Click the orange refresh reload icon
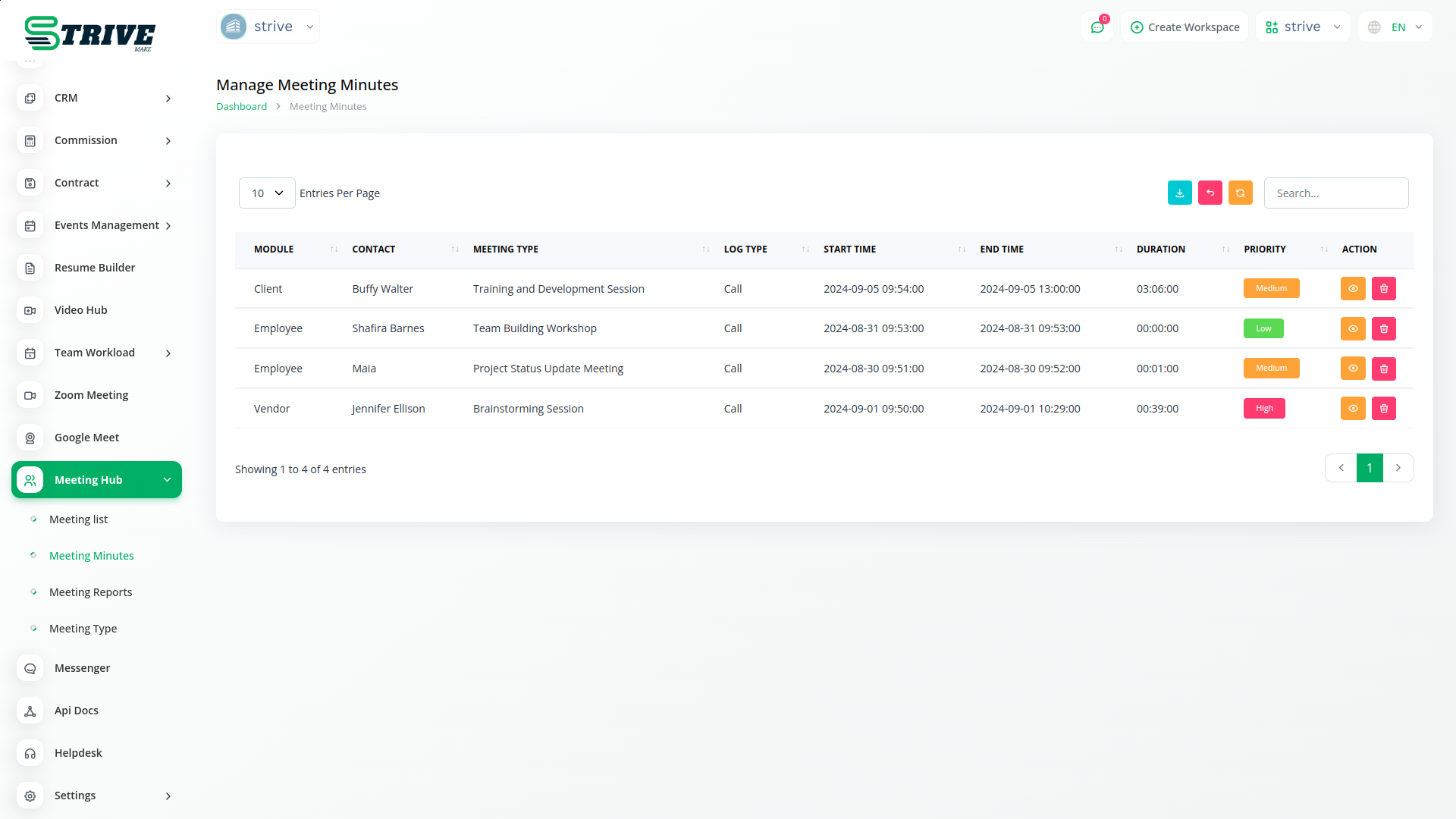The width and height of the screenshot is (1456, 819). point(1240,193)
